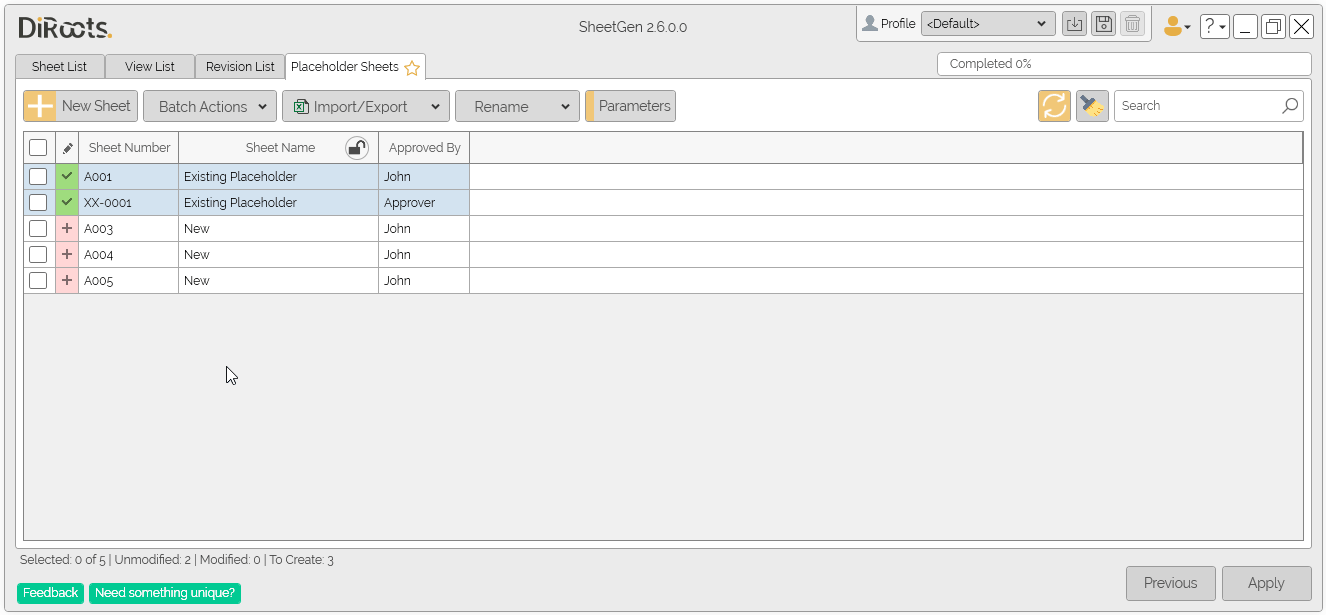Click the delete profile trash icon
Viewport: 1326px width, 615px height.
(1132, 24)
